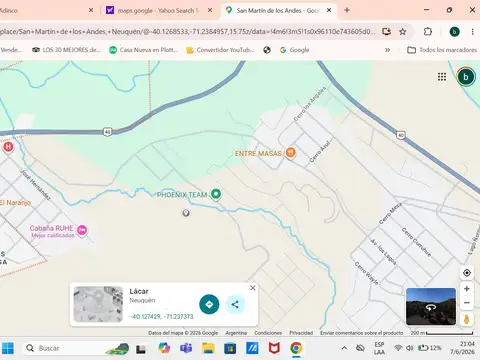This screenshot has width=480, height=360.
Task: Open Wi-Fi network settings in tray
Action: coord(398,348)
